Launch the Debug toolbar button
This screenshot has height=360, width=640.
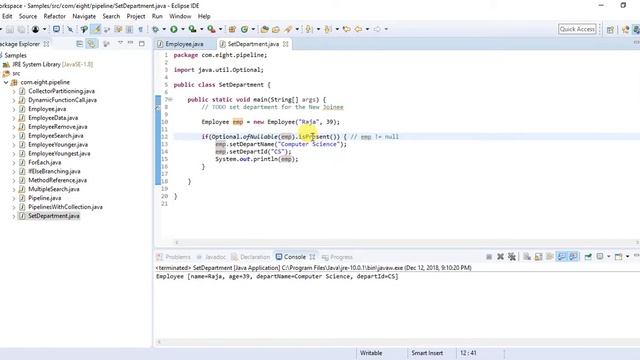[x=155, y=29]
